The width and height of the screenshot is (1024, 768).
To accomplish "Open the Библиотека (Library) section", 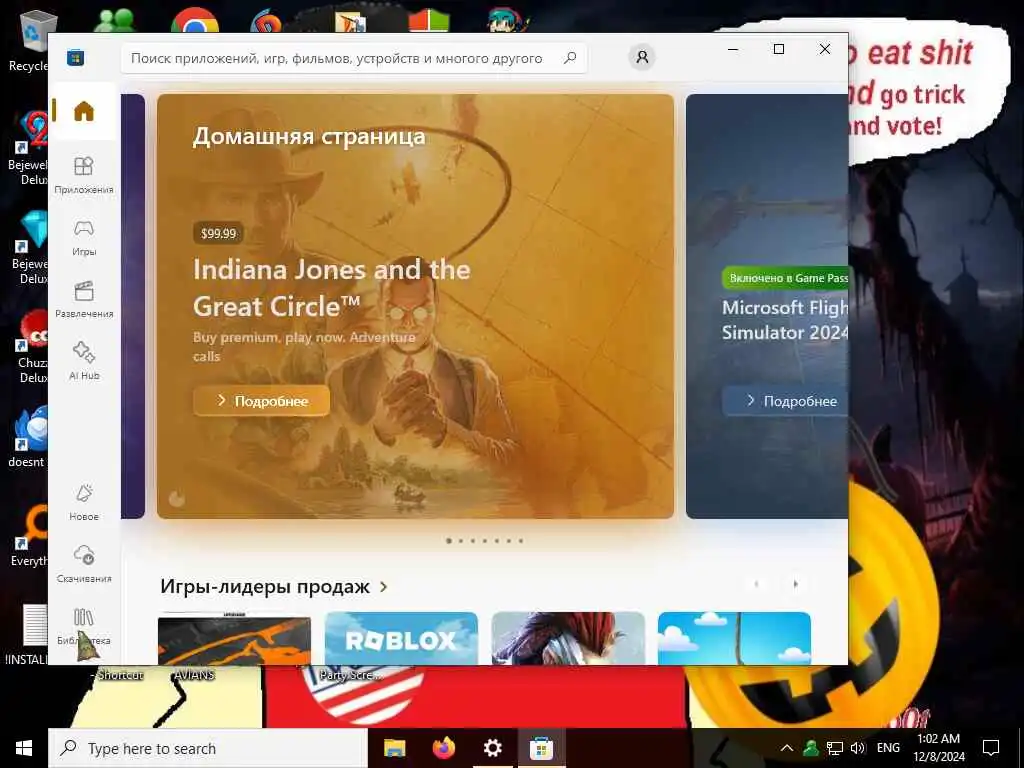I will tap(84, 626).
